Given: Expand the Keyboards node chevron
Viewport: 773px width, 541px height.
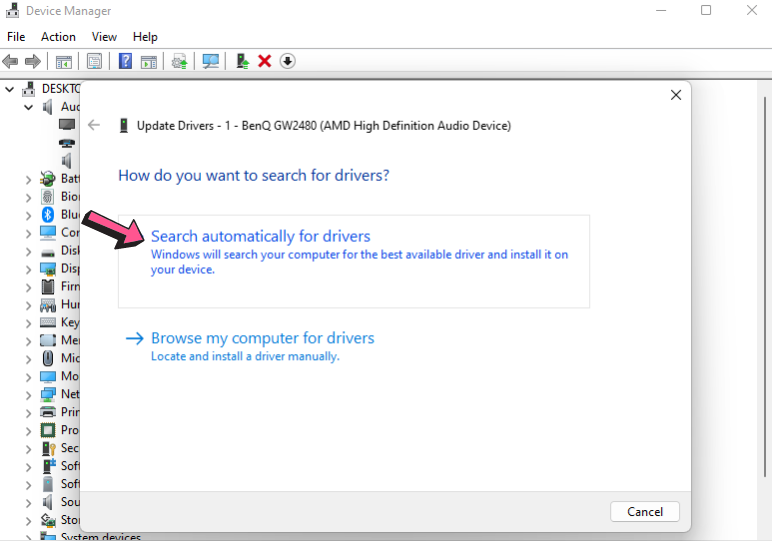Looking at the screenshot, I should 29,323.
